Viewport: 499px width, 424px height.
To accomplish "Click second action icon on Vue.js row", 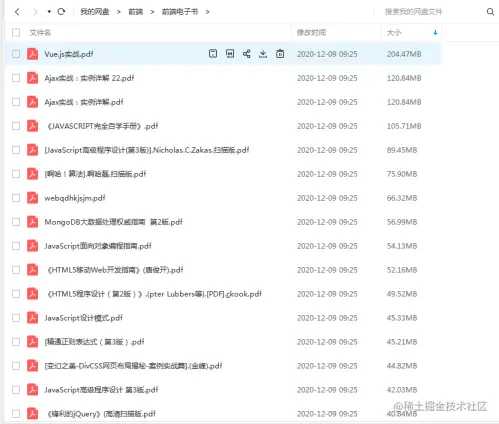I will point(230,54).
